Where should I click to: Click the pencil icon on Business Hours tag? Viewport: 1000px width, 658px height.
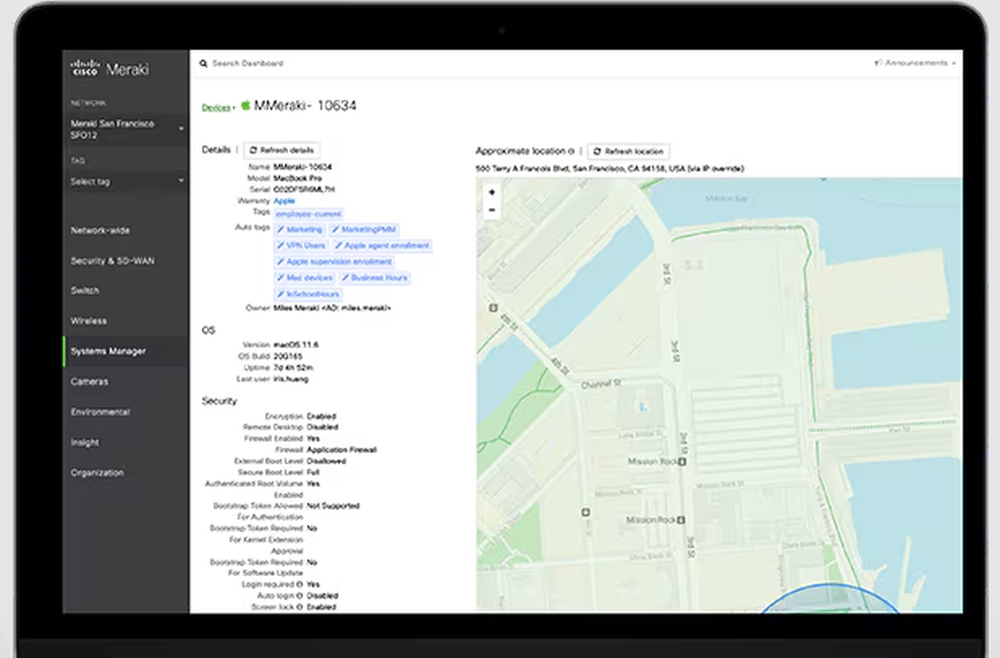[x=345, y=278]
